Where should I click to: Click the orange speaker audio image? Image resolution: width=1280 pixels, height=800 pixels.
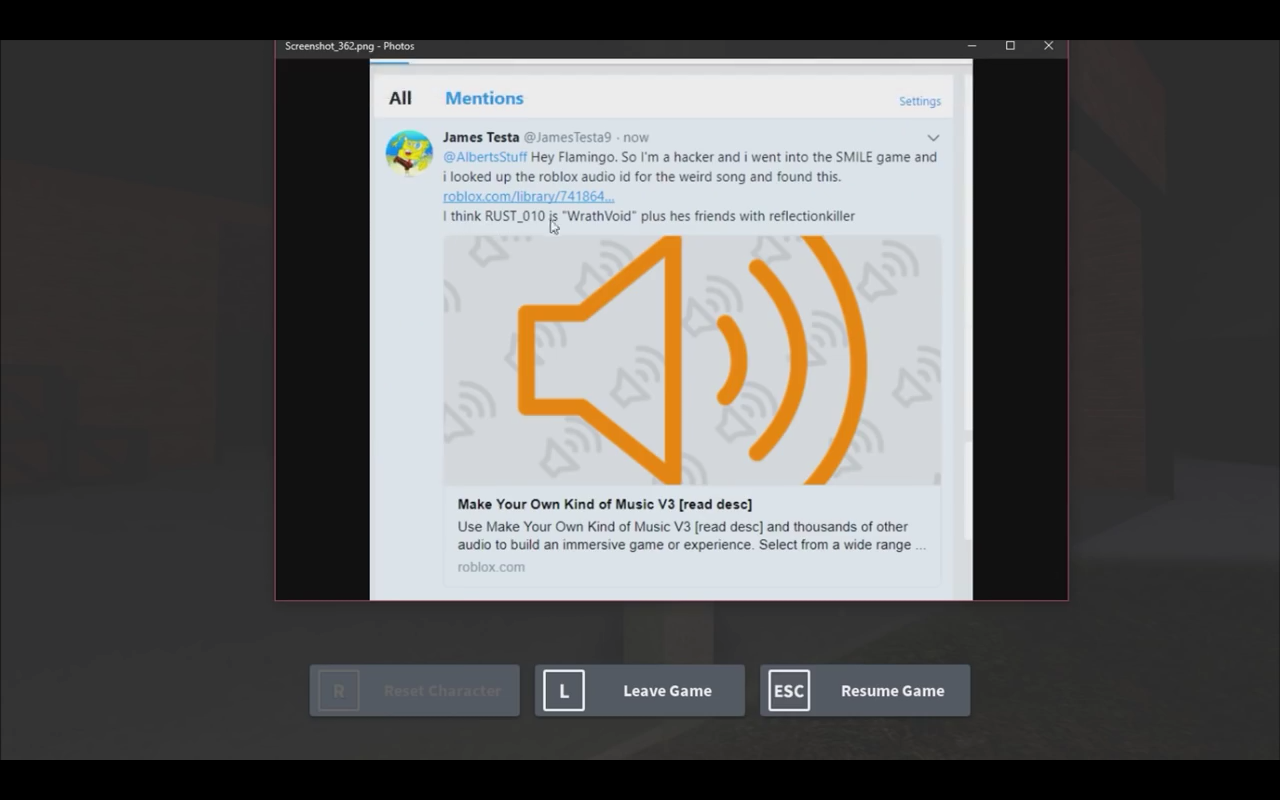(691, 360)
